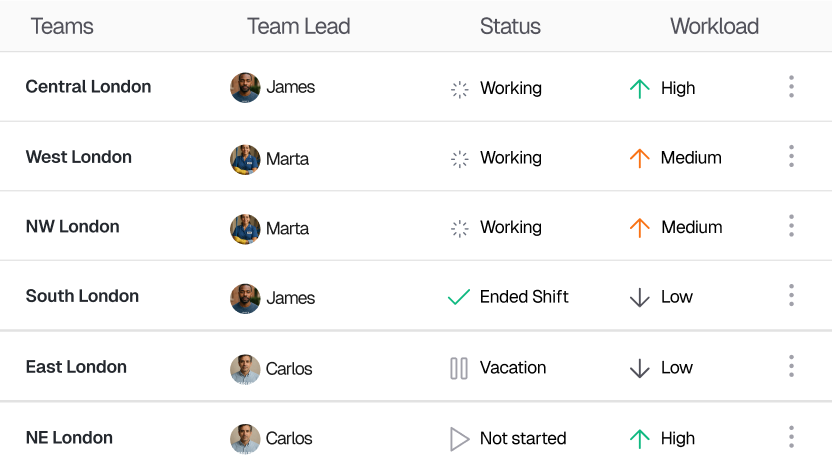Viewport: 832px width, 466px height.
Task: Click the green checkmark Ended Shift icon
Action: (x=459, y=297)
